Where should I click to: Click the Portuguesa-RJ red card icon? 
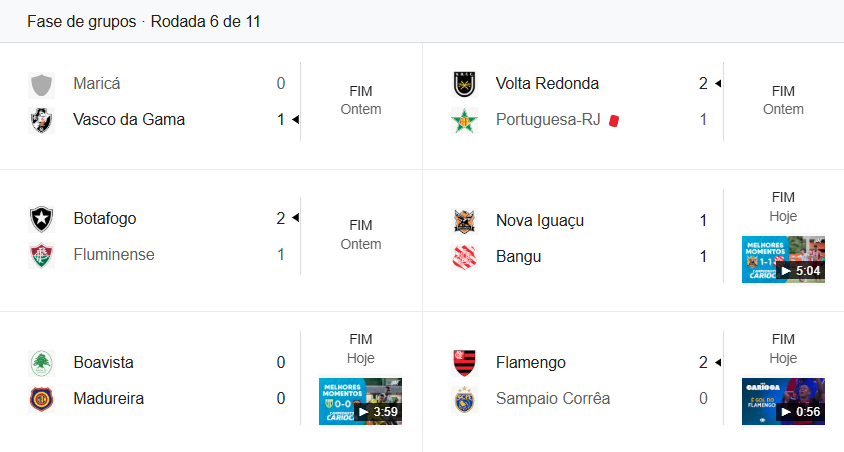[x=614, y=120]
